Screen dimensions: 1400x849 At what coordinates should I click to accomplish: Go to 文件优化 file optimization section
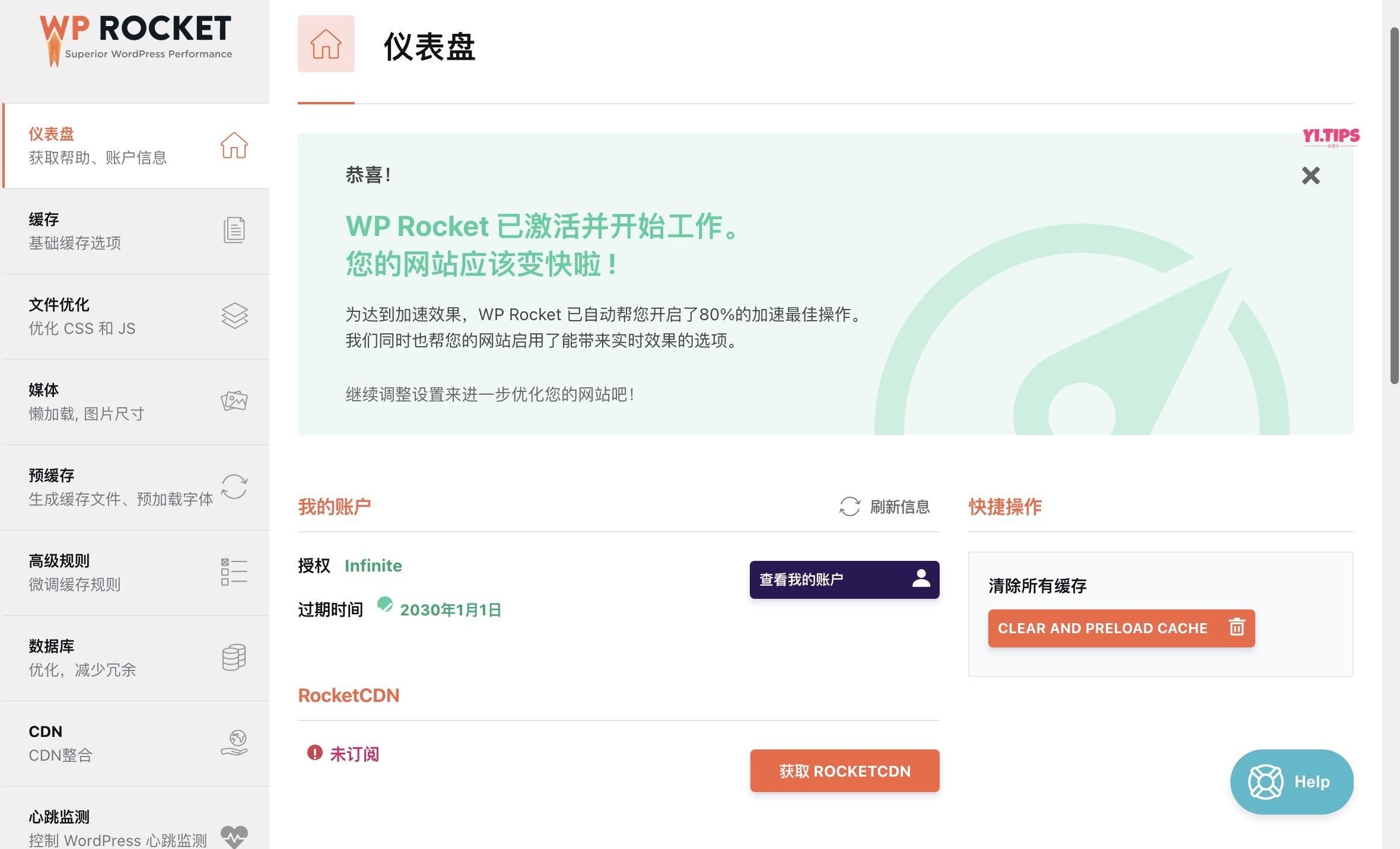[x=136, y=317]
